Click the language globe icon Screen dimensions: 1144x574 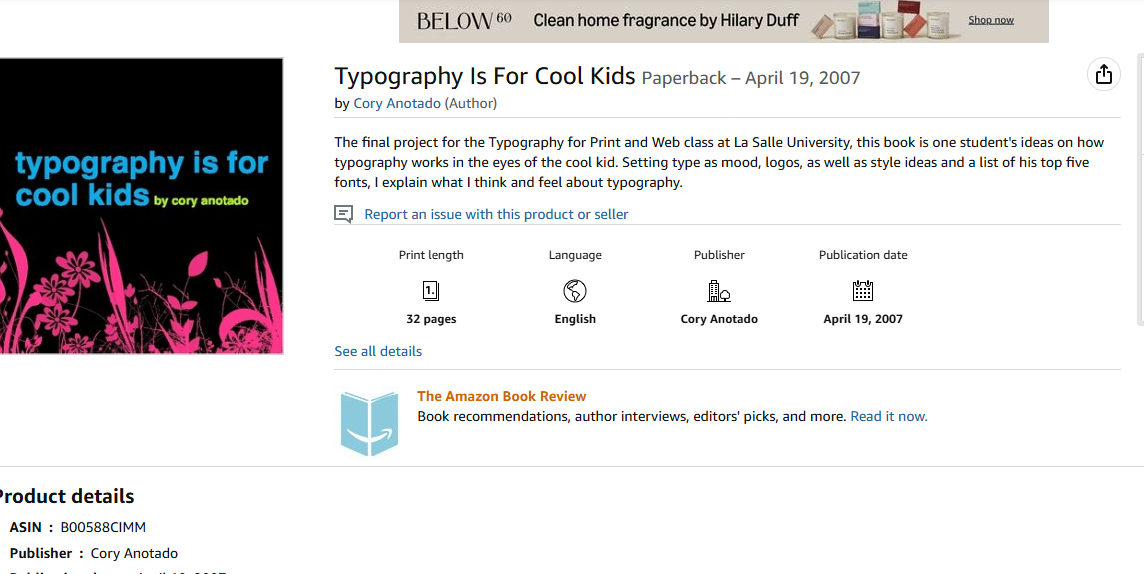(x=575, y=291)
